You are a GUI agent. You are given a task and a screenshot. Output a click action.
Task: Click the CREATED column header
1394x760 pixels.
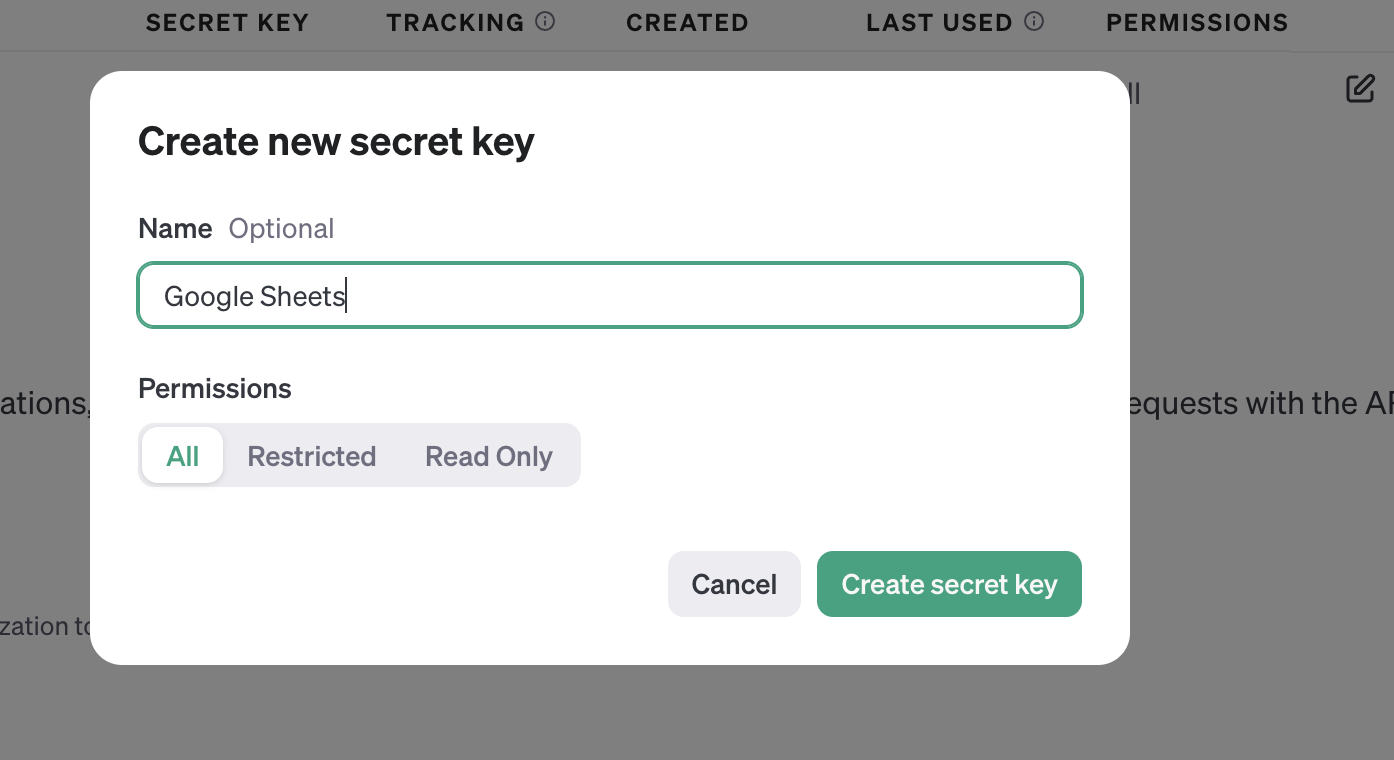[x=687, y=22]
